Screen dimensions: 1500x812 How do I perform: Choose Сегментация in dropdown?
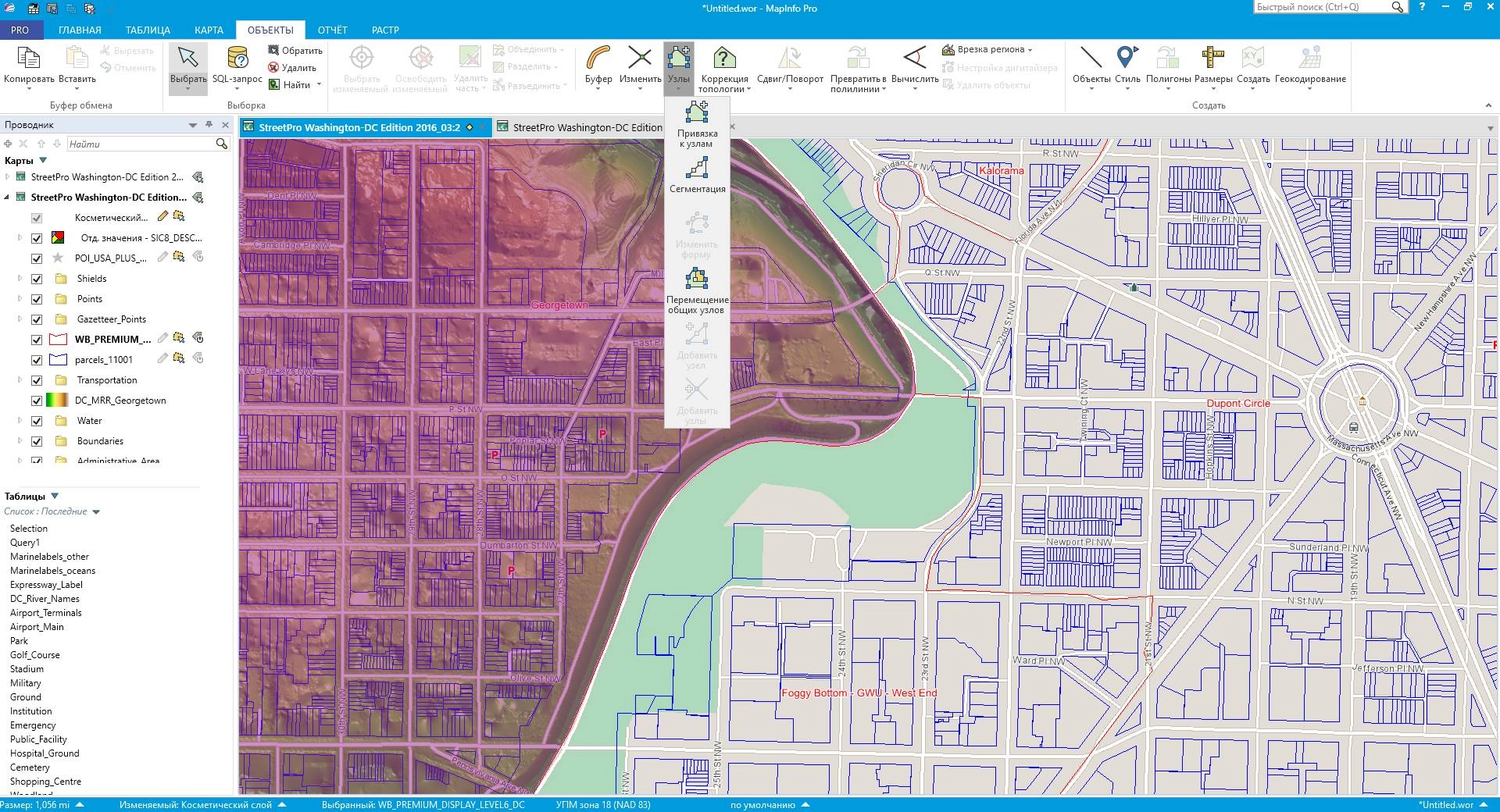point(697,175)
